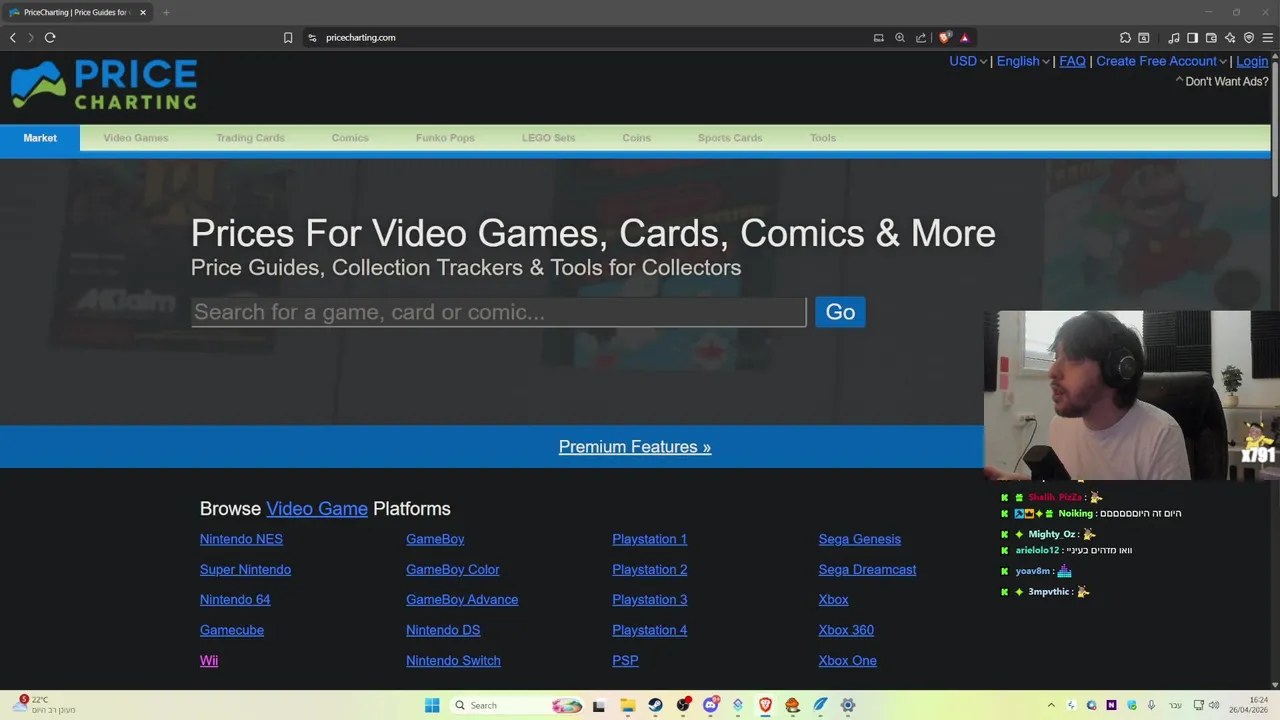Image resolution: width=1280 pixels, height=720 pixels.
Task: Open Discord from the taskbar
Action: coord(711,705)
